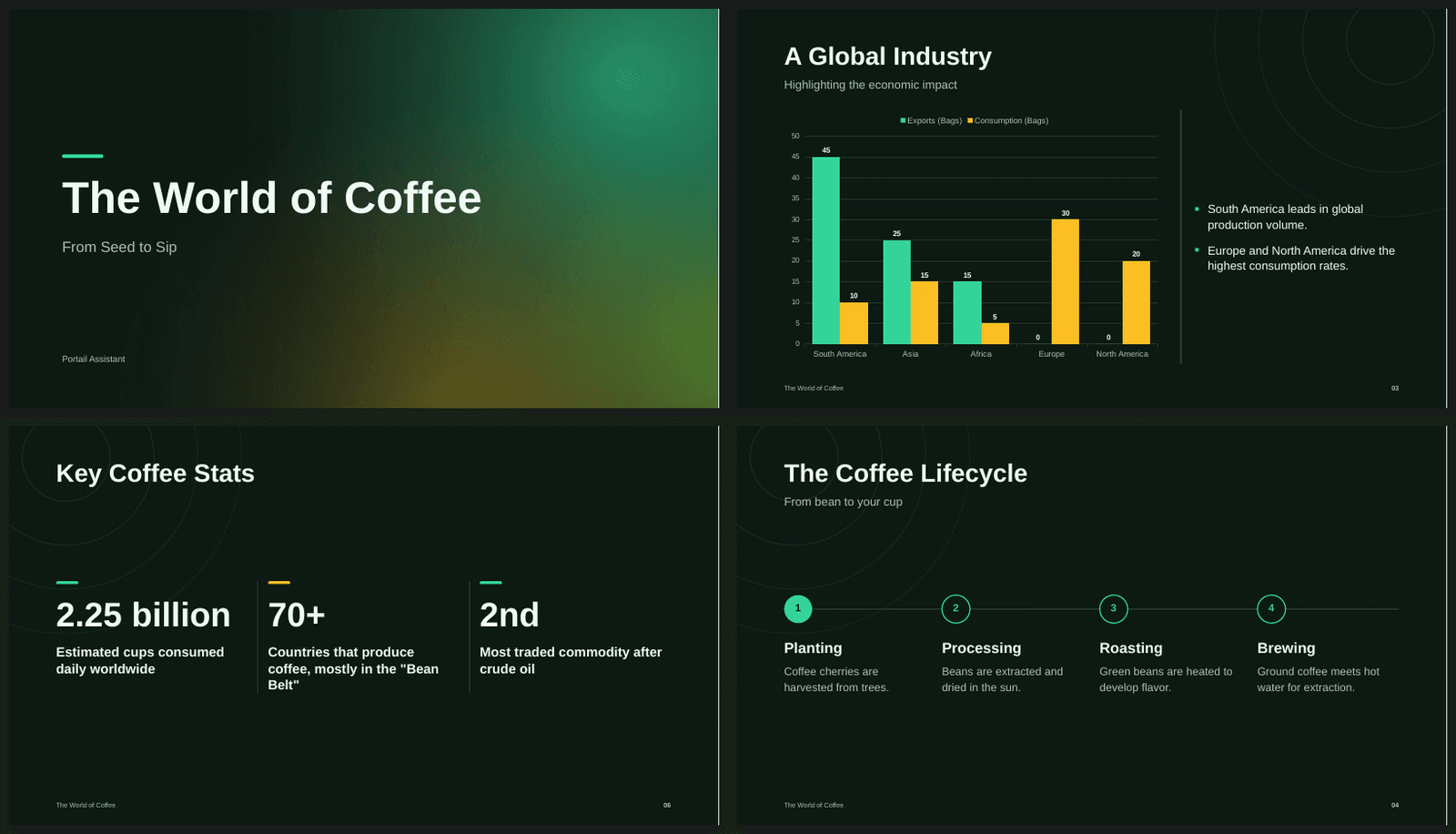
Task: Click the Asia exports bar labeled 25
Action: click(x=896, y=292)
